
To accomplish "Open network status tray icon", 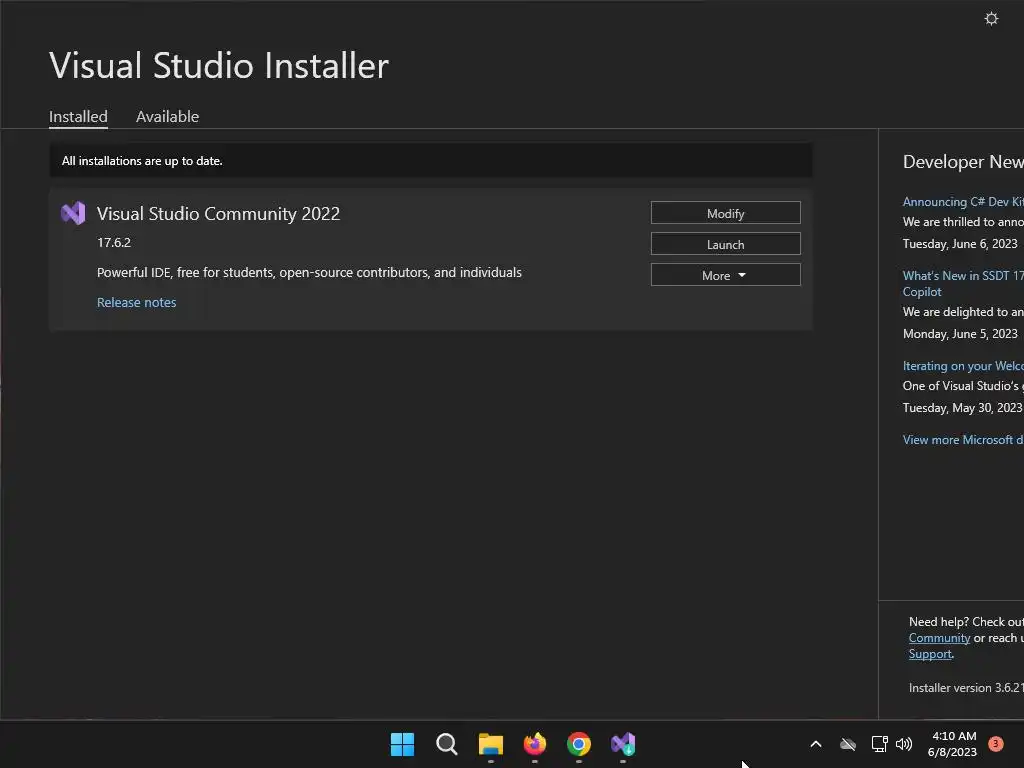I will point(879,744).
